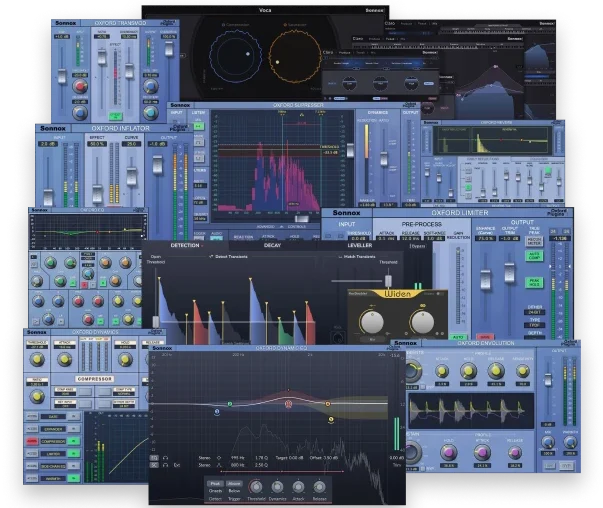
Task: Open the LEVELLER tab
Action: pyautogui.click(x=360, y=245)
